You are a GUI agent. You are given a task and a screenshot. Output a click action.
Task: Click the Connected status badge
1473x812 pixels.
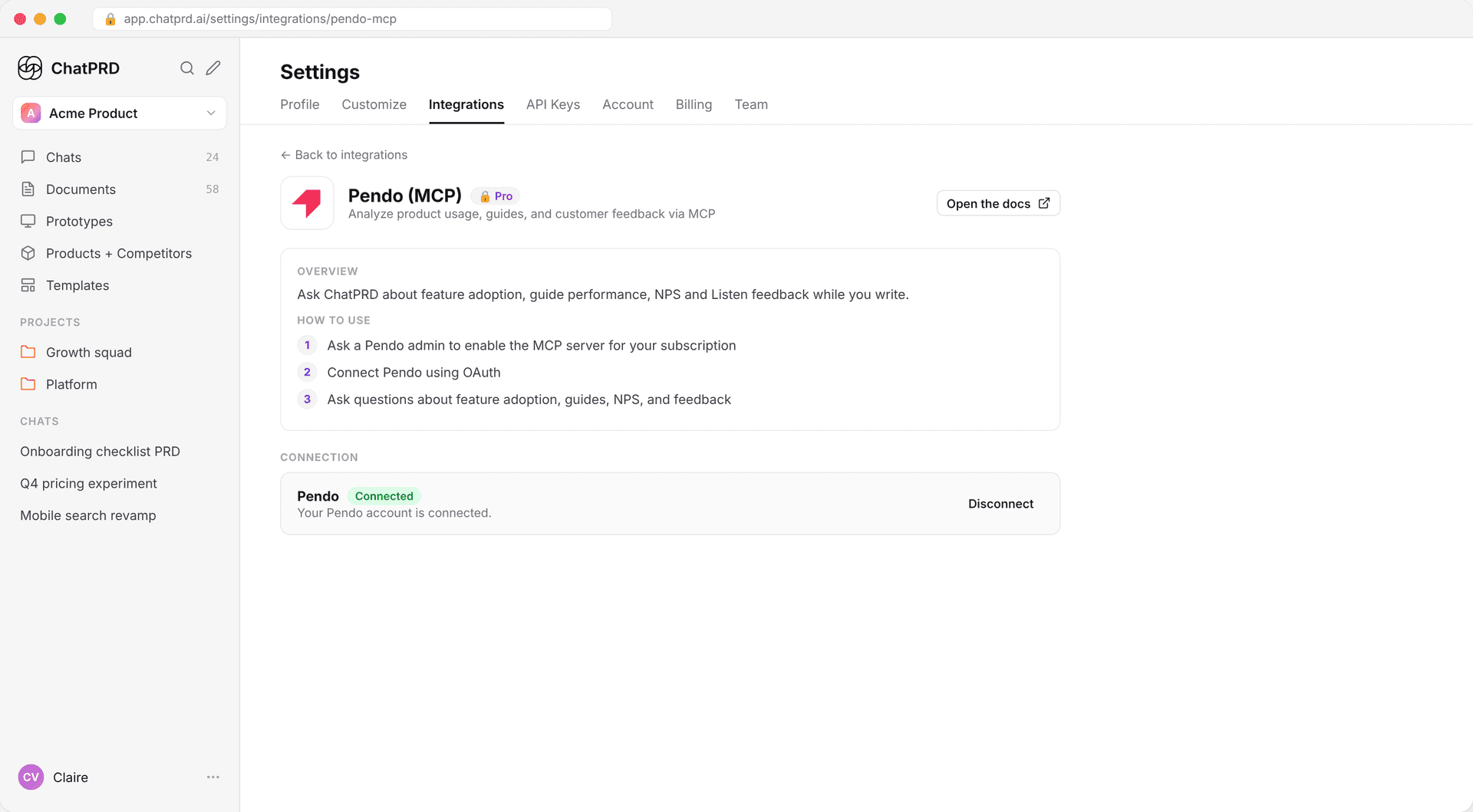point(384,496)
